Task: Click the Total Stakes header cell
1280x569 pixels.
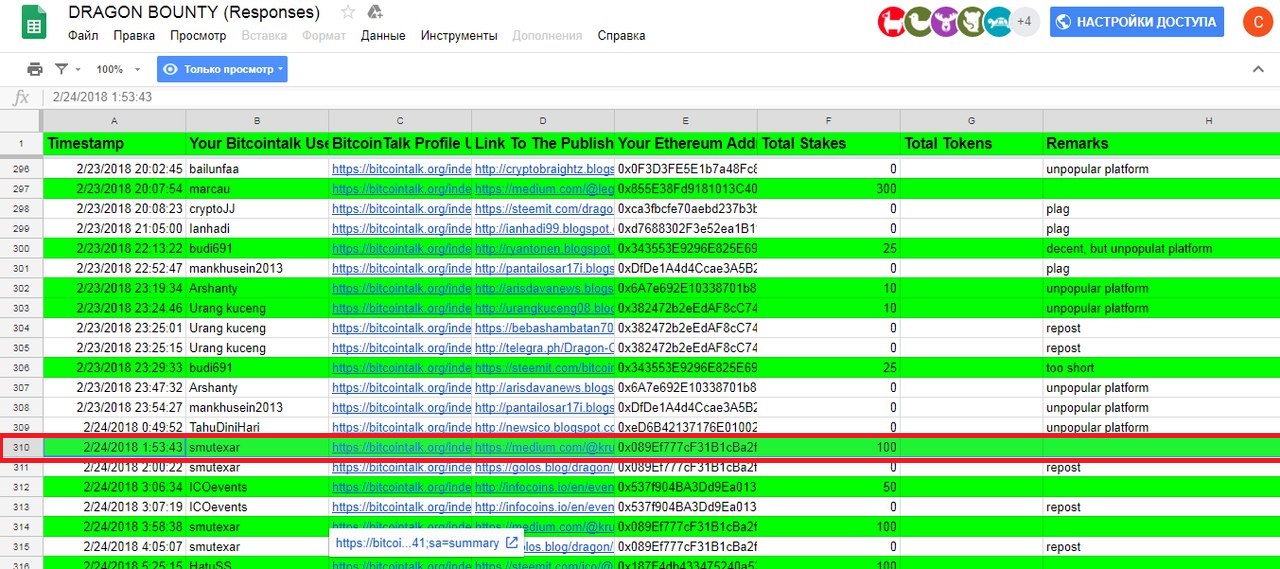Action: (828, 143)
